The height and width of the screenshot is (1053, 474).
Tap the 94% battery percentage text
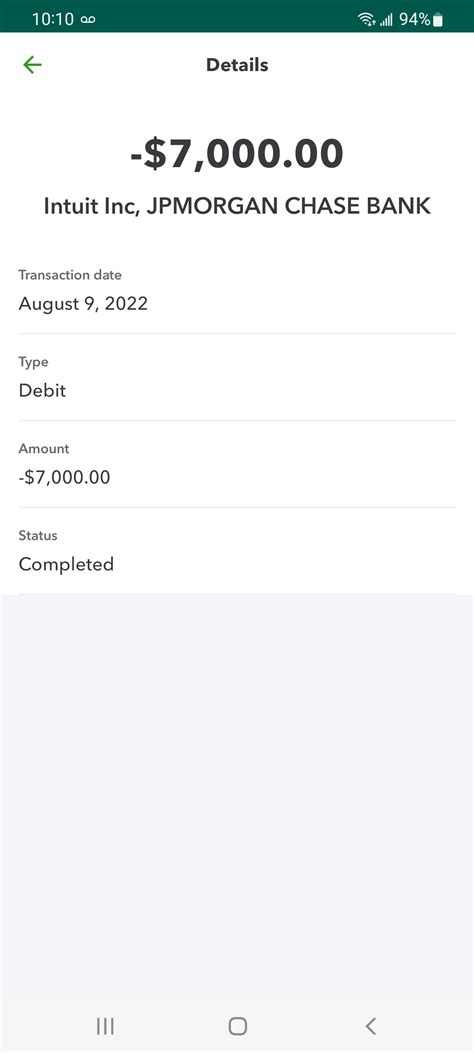tap(415, 19)
